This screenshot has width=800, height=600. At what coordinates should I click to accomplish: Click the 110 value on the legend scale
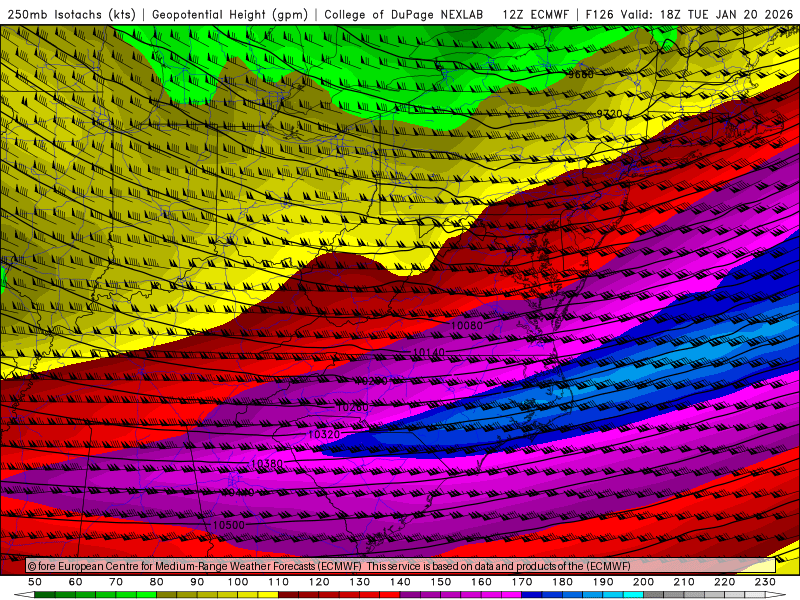pyautogui.click(x=279, y=582)
